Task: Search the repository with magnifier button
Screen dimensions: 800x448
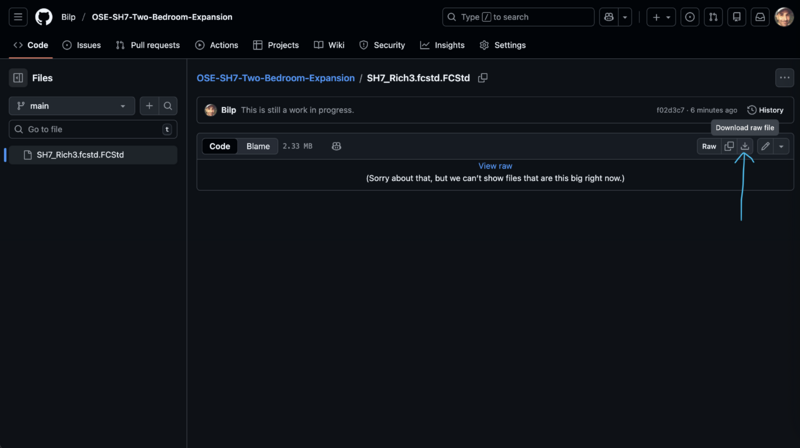Action: pos(168,106)
